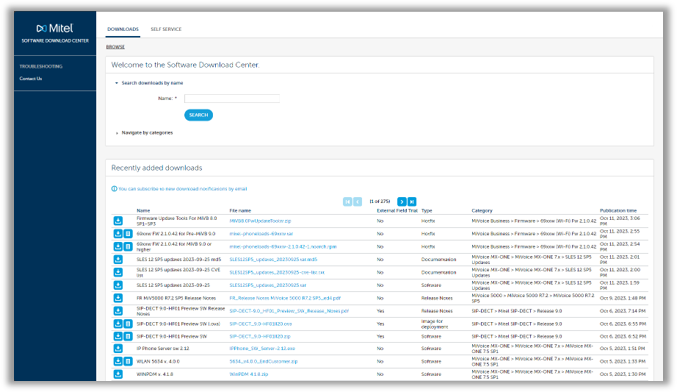677x392 pixels.
Task: Open SLES12SP5_updates_20230925.tar link
Action: click(268, 285)
